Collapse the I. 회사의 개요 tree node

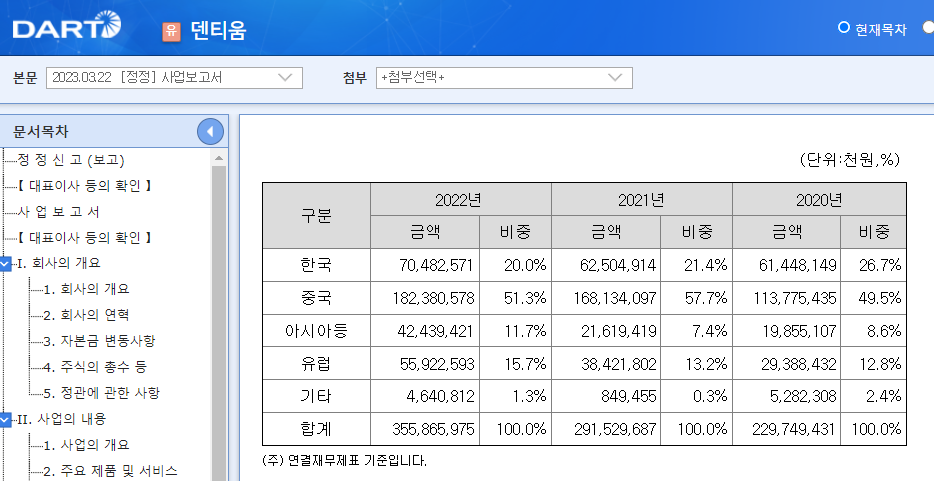[5, 263]
